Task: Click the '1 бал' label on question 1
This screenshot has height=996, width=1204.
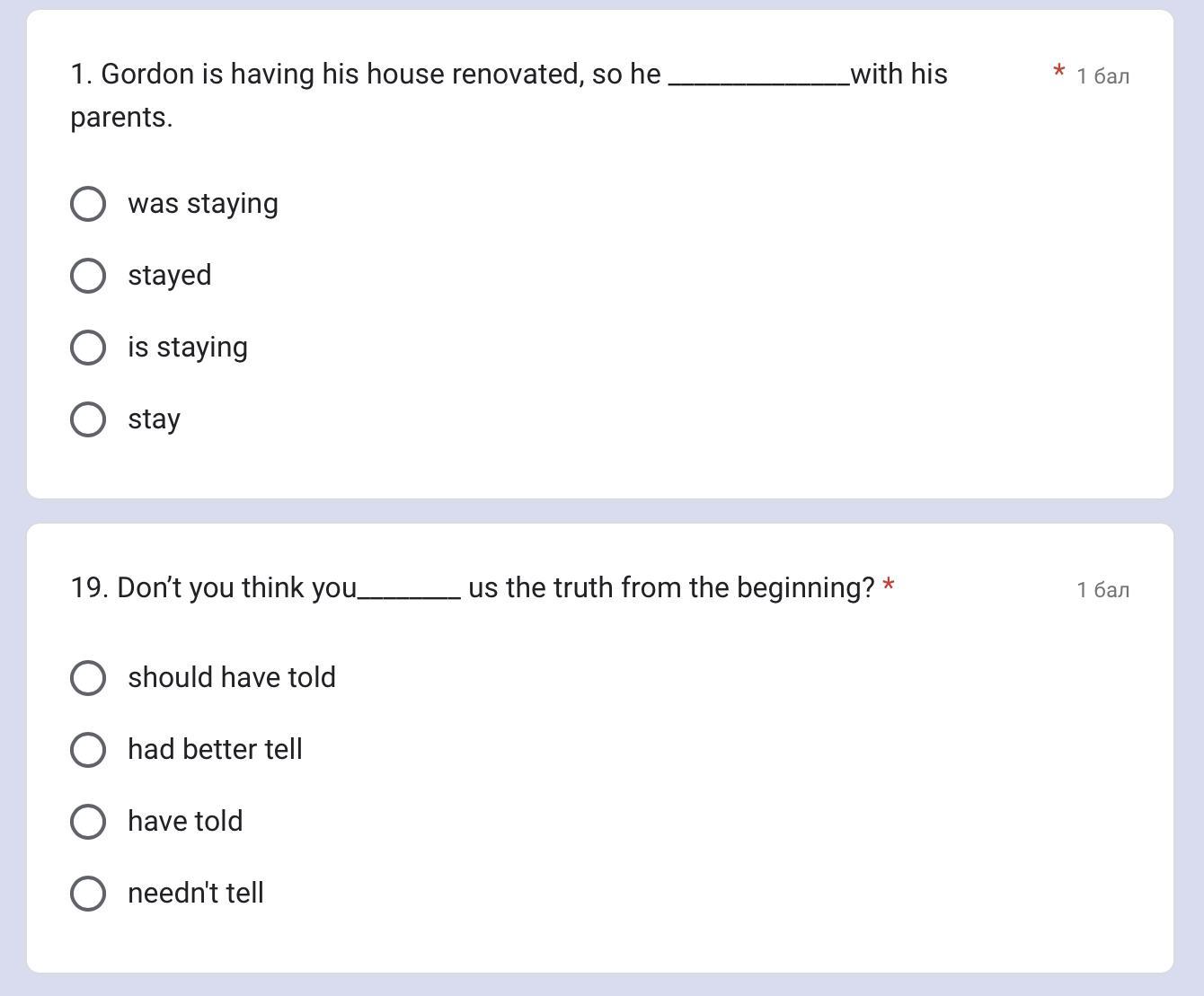Action: point(1102,76)
